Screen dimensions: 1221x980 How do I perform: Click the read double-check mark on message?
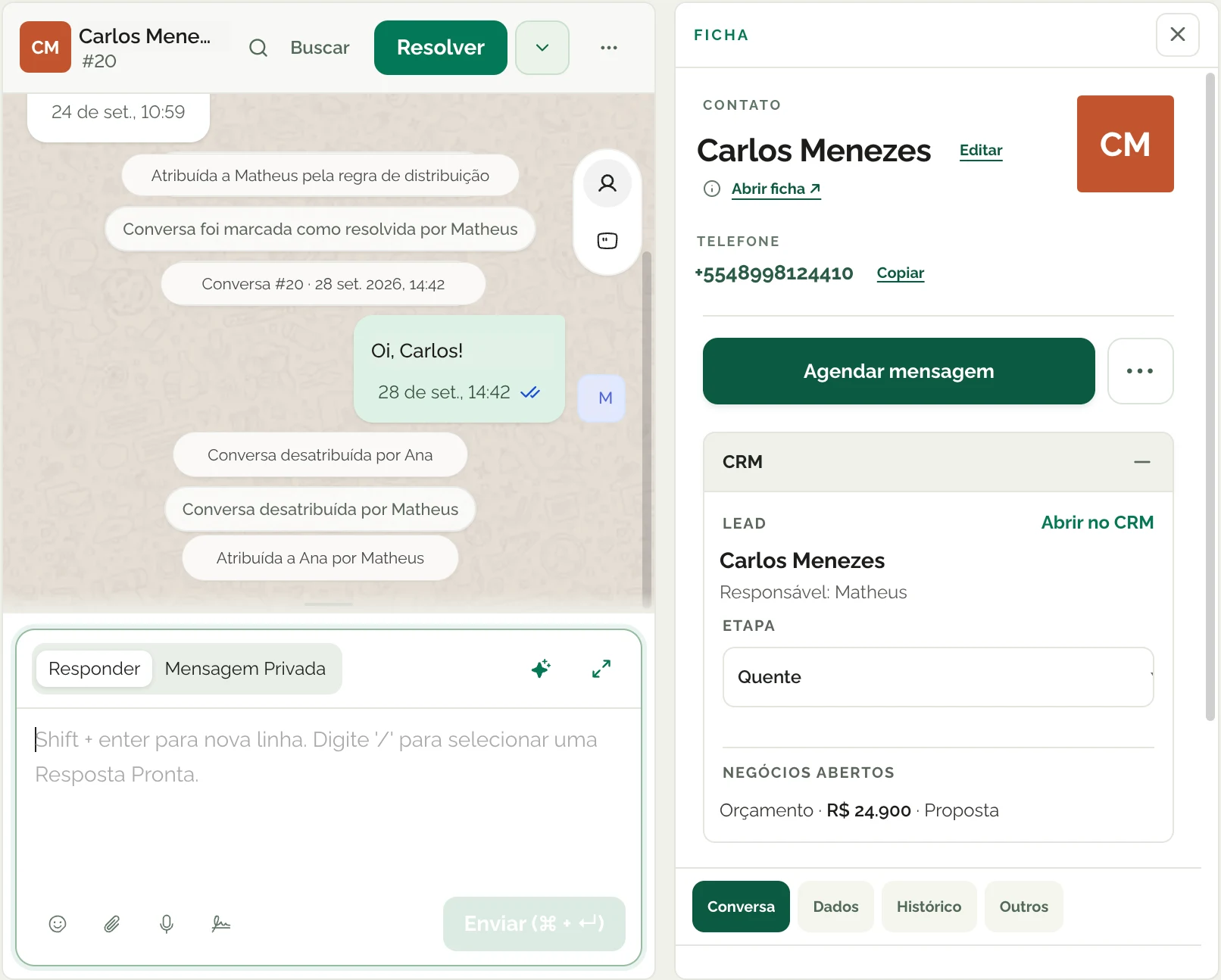pyautogui.click(x=530, y=392)
